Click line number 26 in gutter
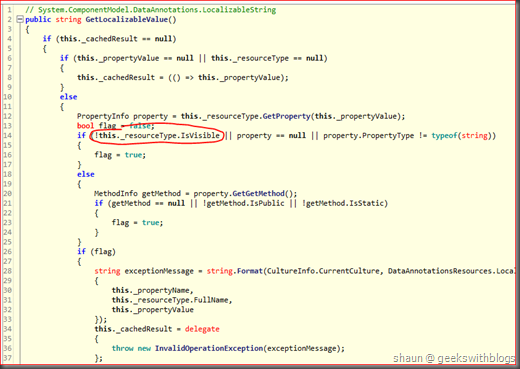Viewport: 520px width, 369px height. click(7, 251)
